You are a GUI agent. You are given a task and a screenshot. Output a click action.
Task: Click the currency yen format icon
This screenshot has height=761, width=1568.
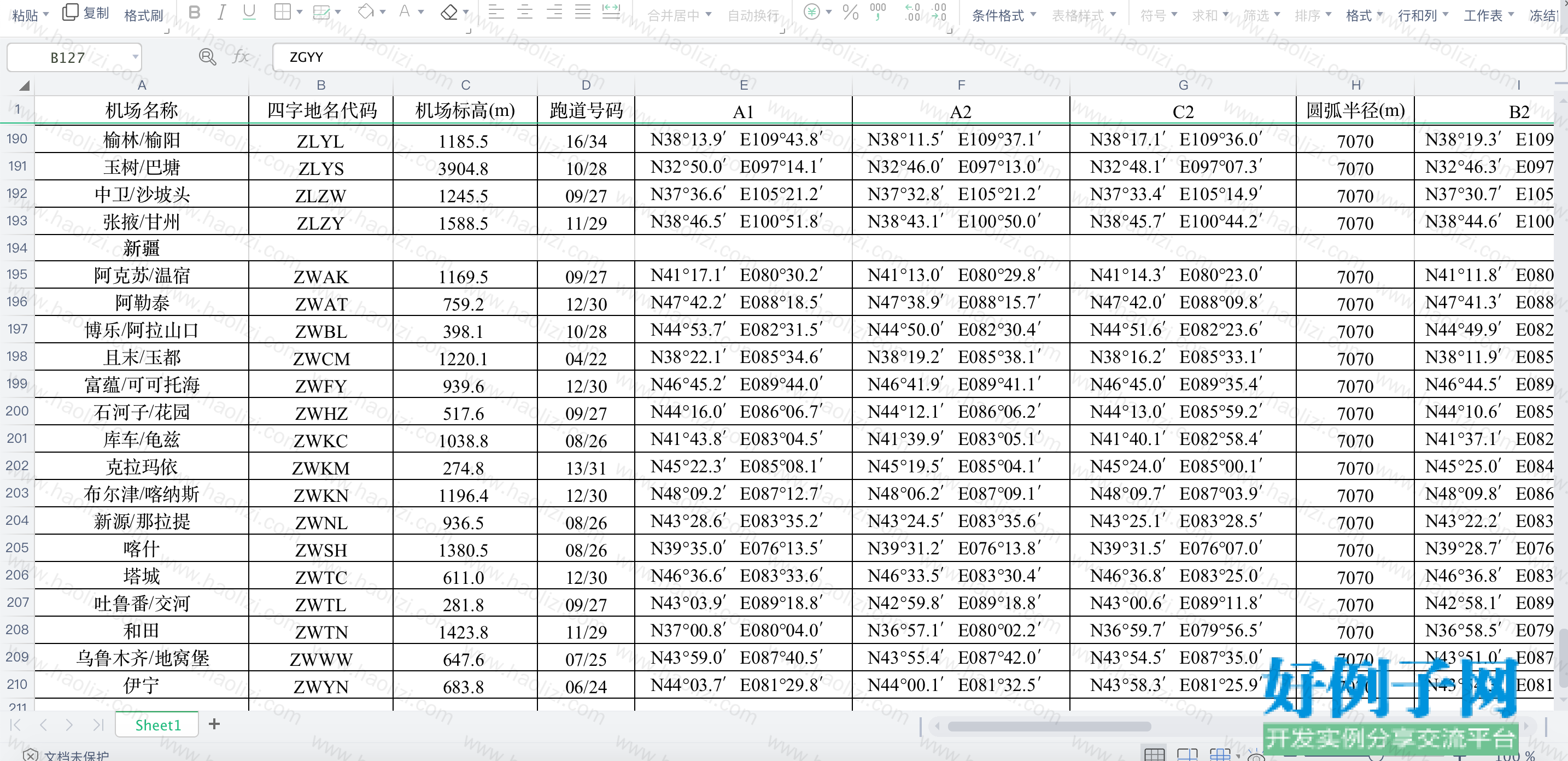pos(811,12)
